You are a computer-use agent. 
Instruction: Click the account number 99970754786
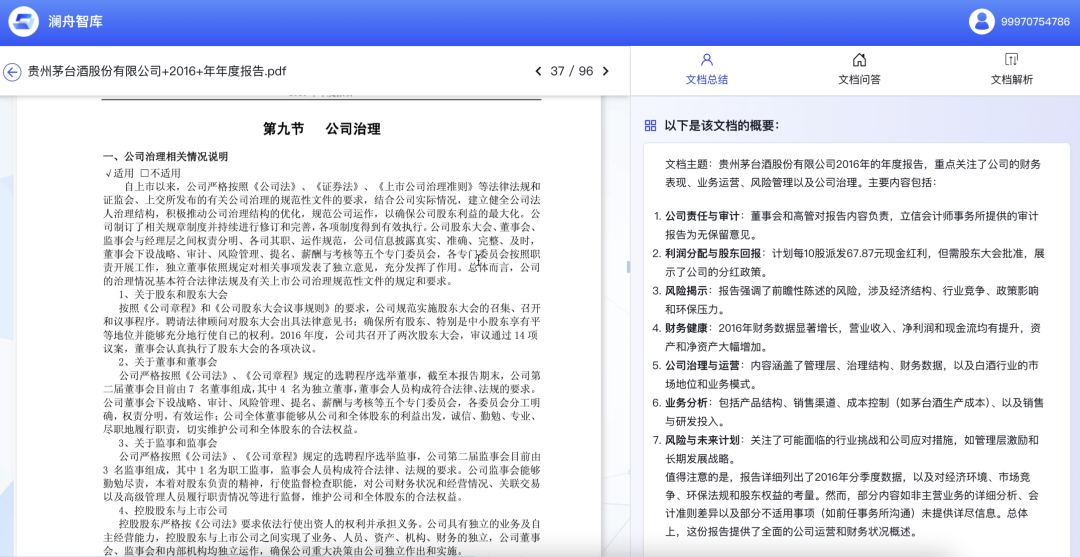pyautogui.click(x=1035, y=22)
